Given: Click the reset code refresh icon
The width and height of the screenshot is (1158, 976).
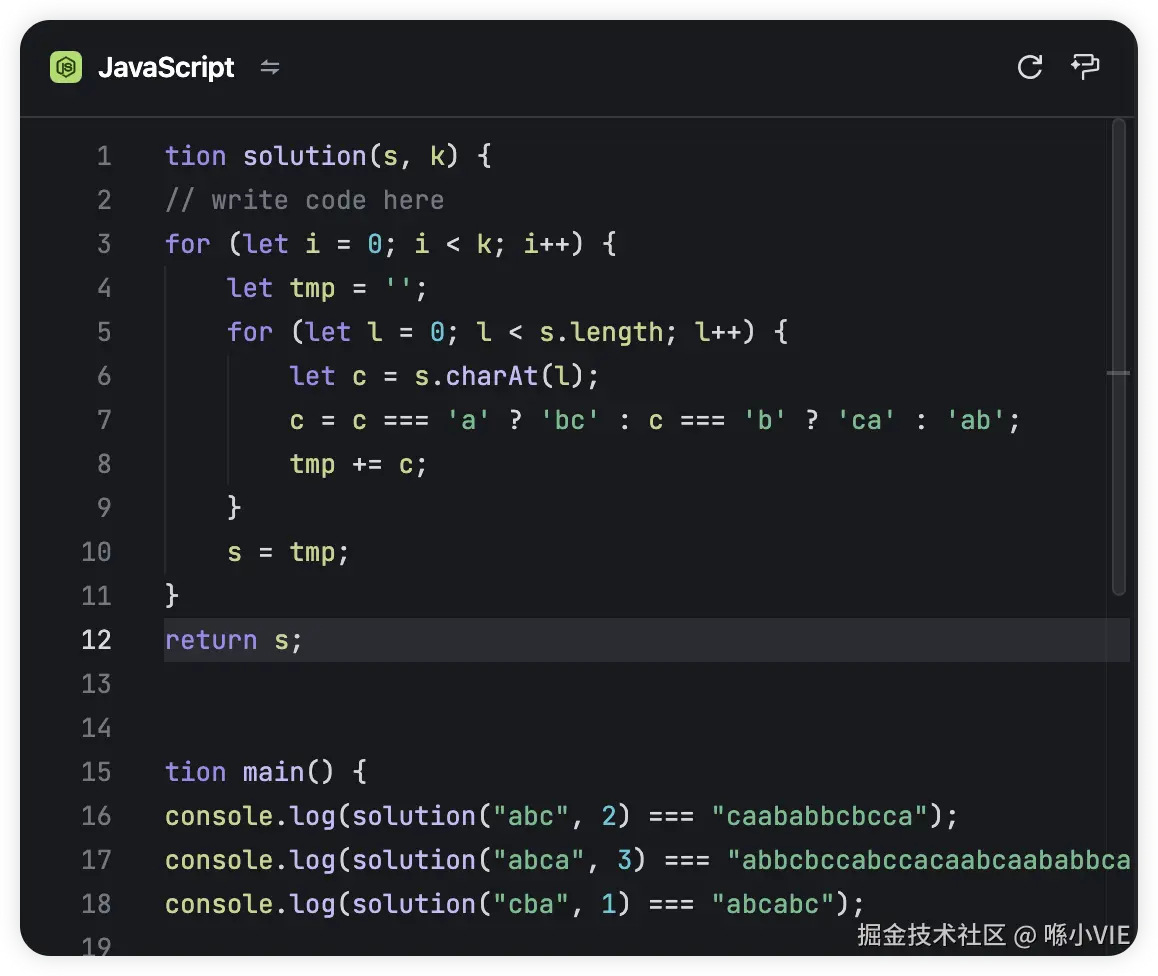Looking at the screenshot, I should [x=1029, y=67].
